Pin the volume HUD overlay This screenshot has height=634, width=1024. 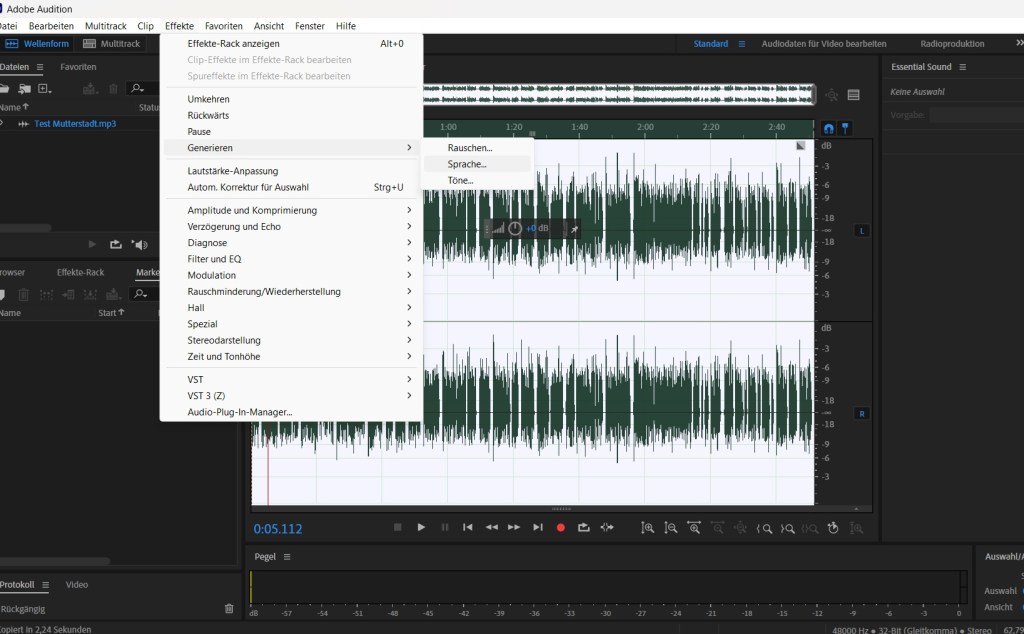coord(574,229)
